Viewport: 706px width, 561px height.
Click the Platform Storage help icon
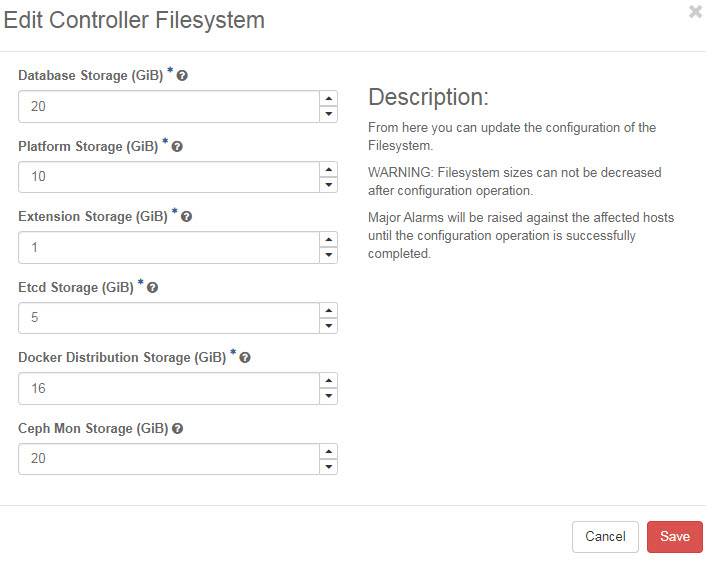pyautogui.click(x=177, y=146)
